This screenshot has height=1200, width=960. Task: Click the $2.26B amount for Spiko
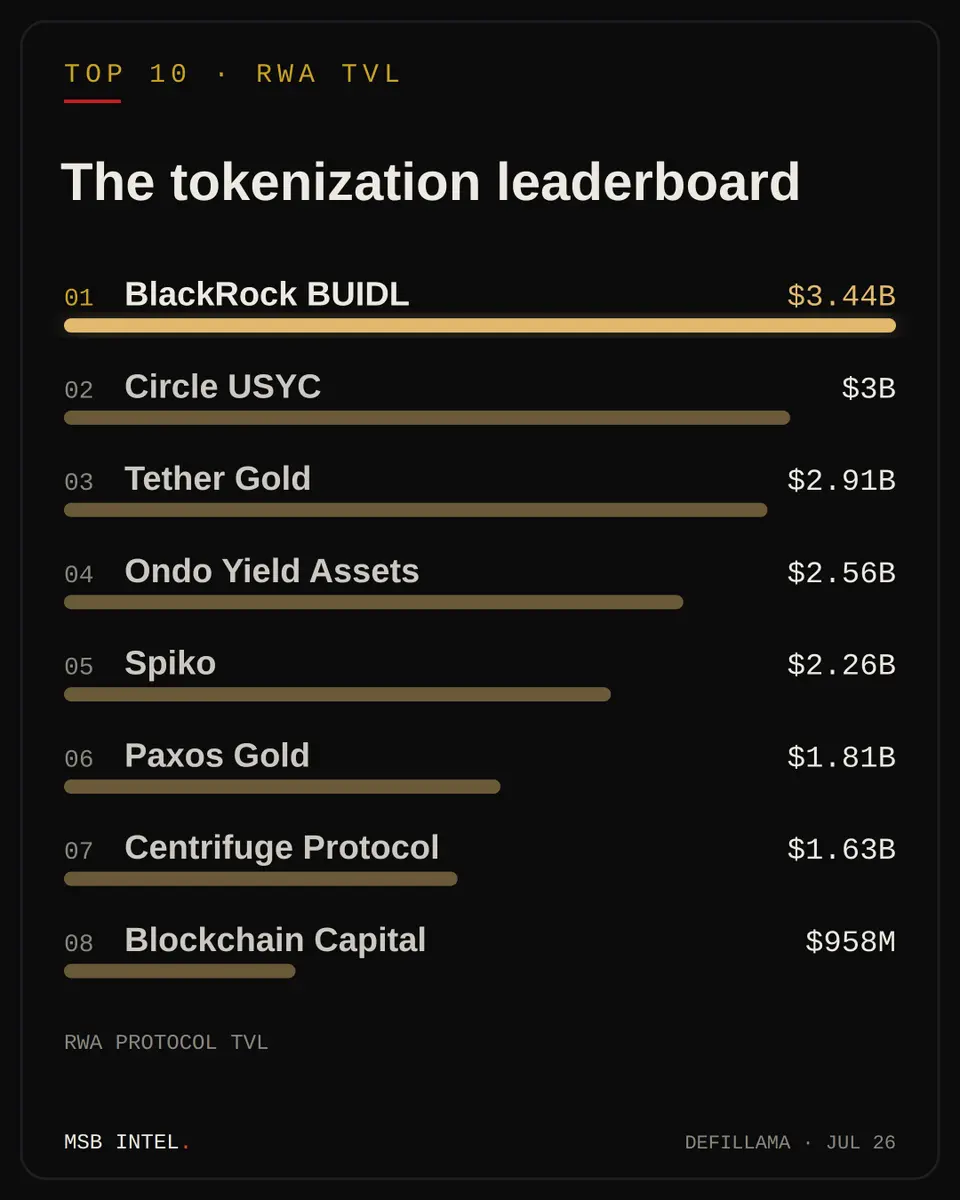click(x=841, y=665)
